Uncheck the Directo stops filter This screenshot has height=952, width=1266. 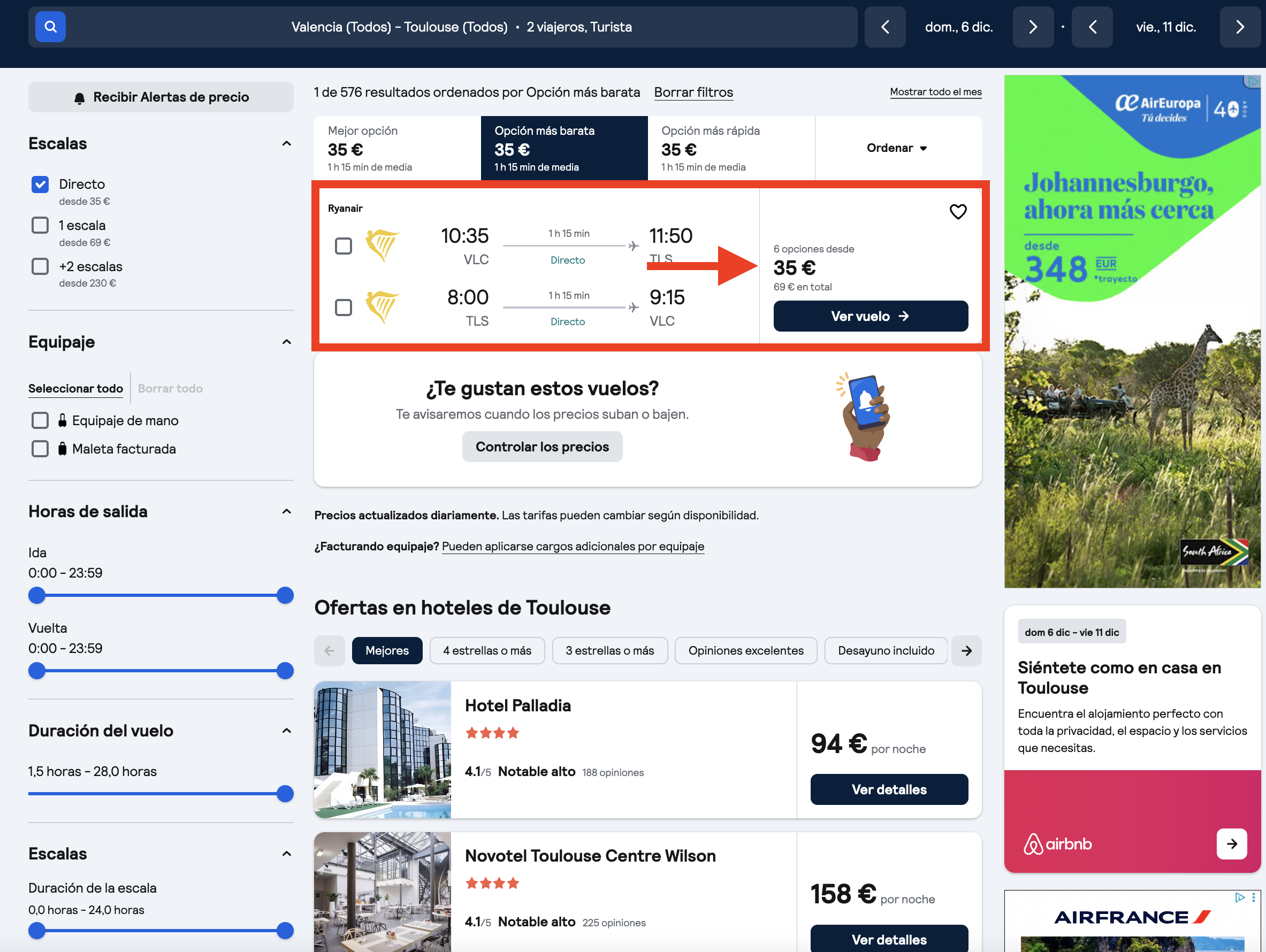[x=40, y=184]
